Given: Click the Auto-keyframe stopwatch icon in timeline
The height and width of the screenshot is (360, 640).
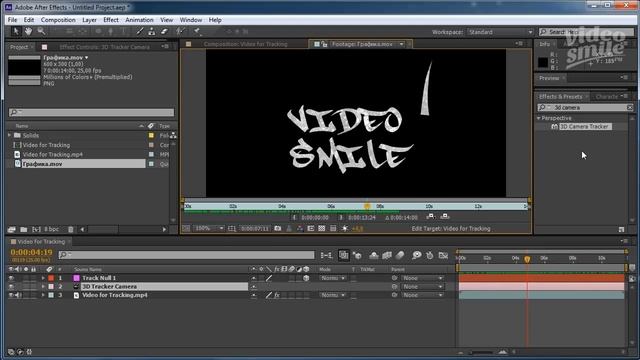Looking at the screenshot, I should pyautogui.click(x=430, y=256).
